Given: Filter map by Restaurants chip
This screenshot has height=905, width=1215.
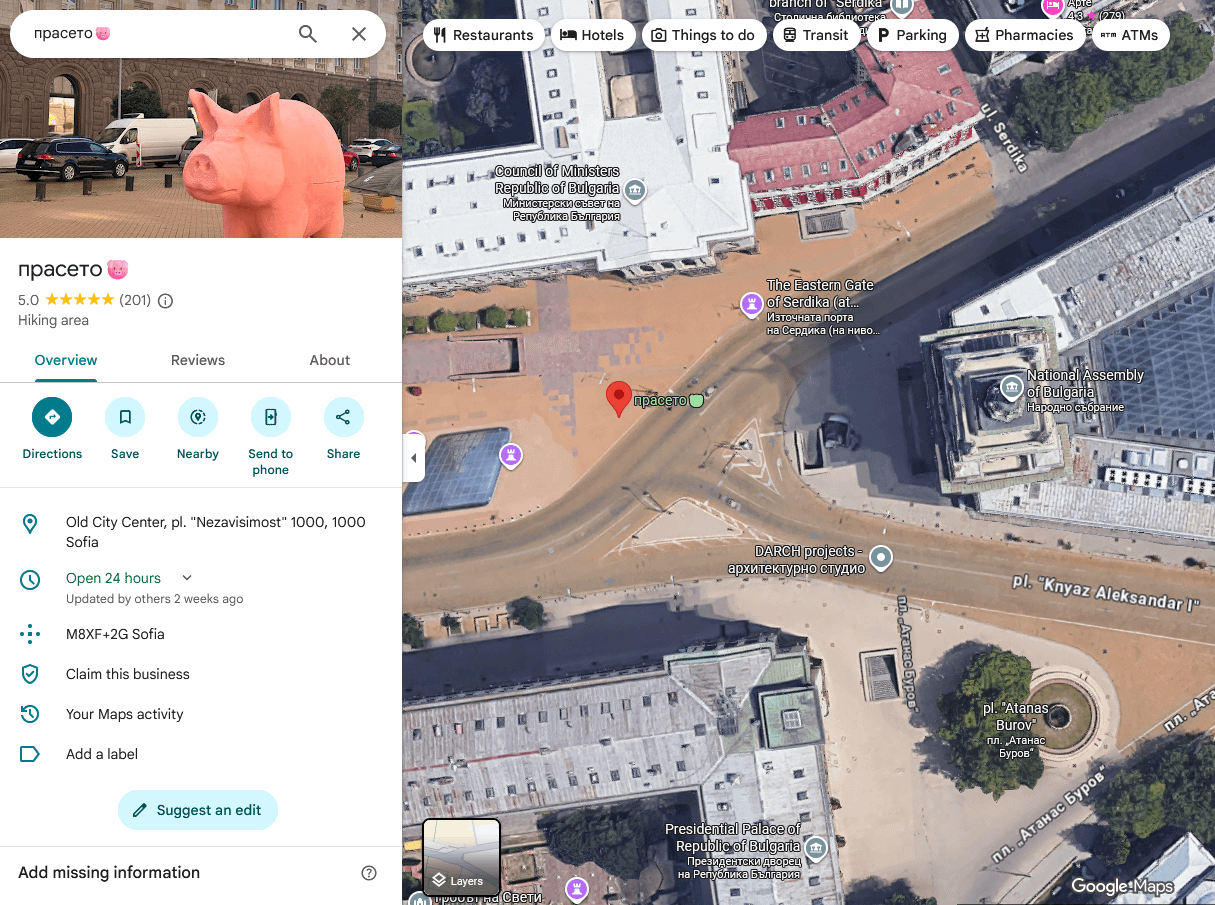Looking at the screenshot, I should (484, 35).
